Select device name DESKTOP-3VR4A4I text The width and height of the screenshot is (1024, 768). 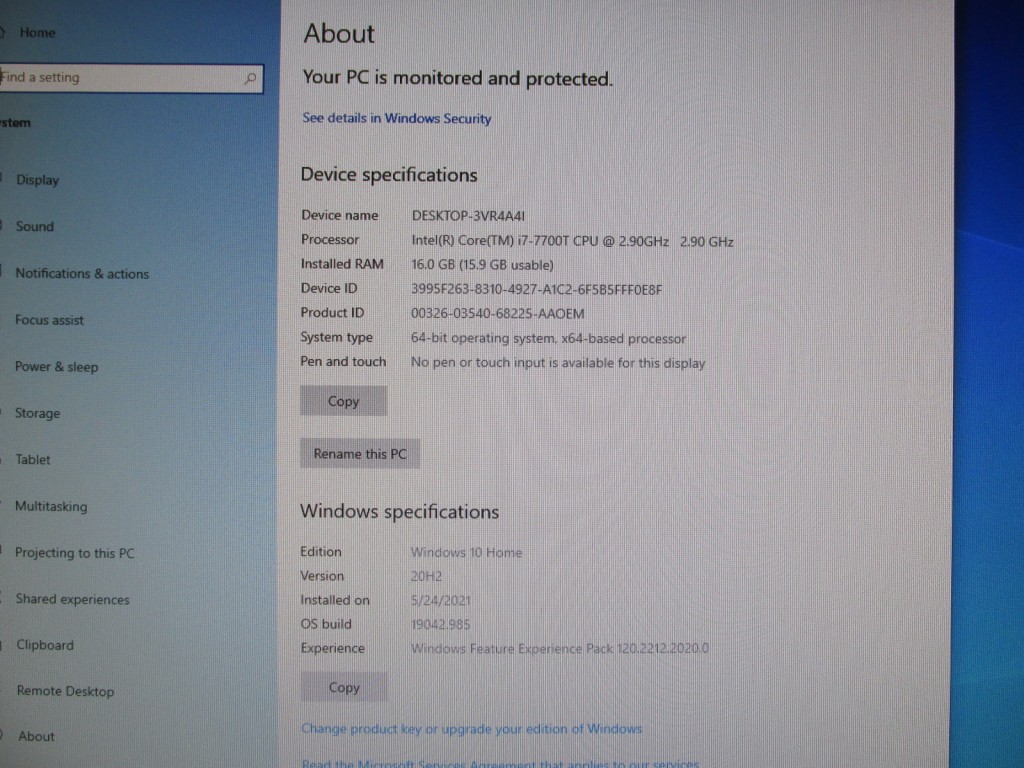(468, 216)
